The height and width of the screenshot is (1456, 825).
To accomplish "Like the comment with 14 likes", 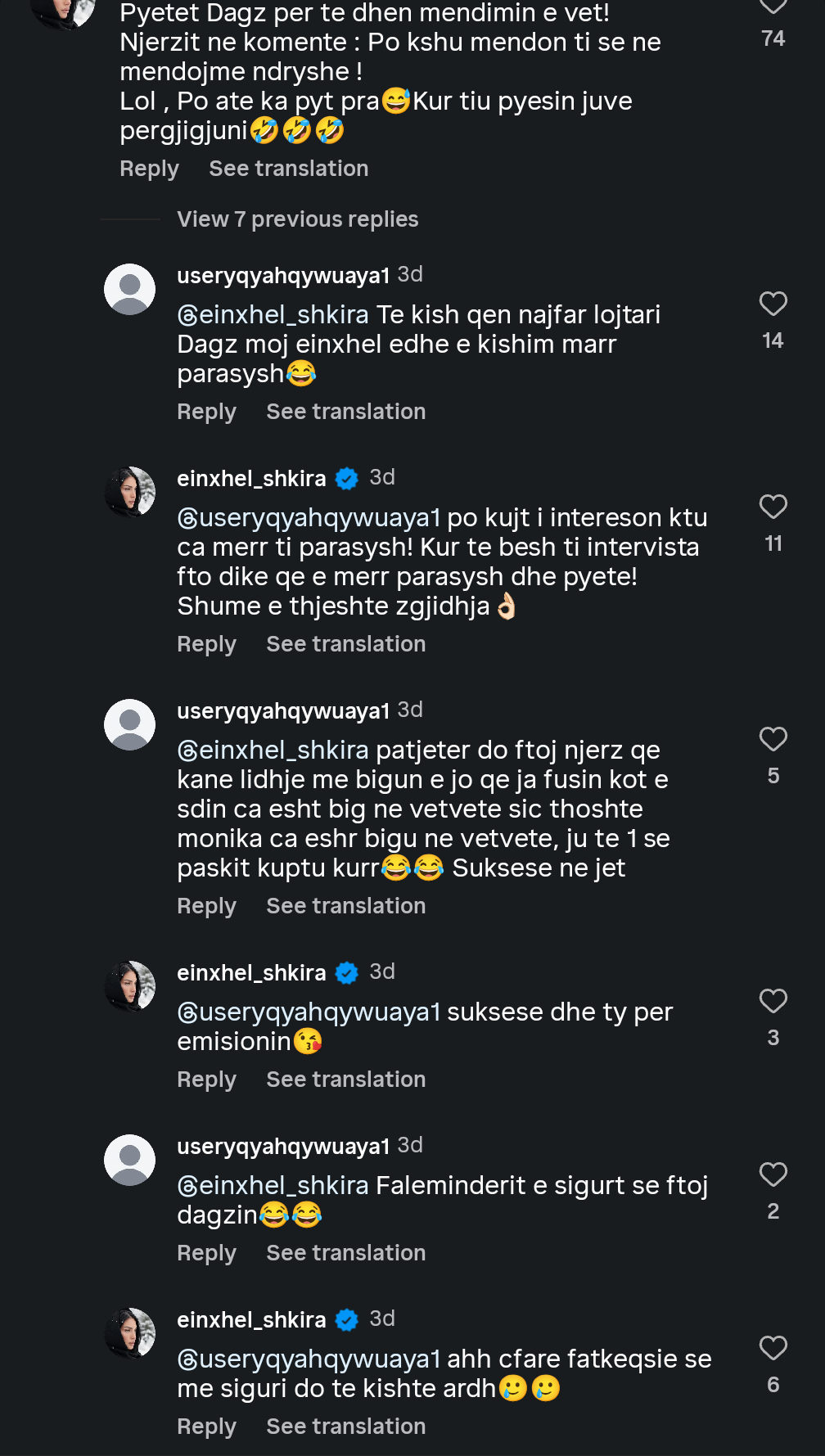I will 773,304.
